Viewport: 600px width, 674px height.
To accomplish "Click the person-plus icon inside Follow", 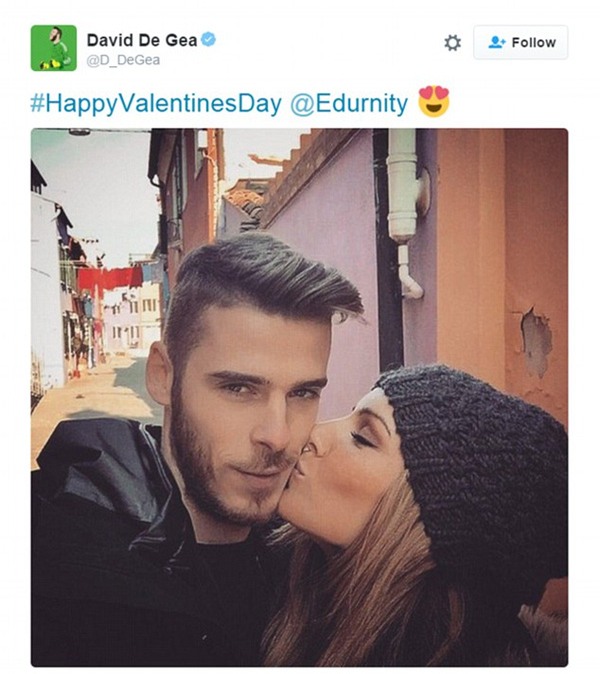I will (x=497, y=42).
